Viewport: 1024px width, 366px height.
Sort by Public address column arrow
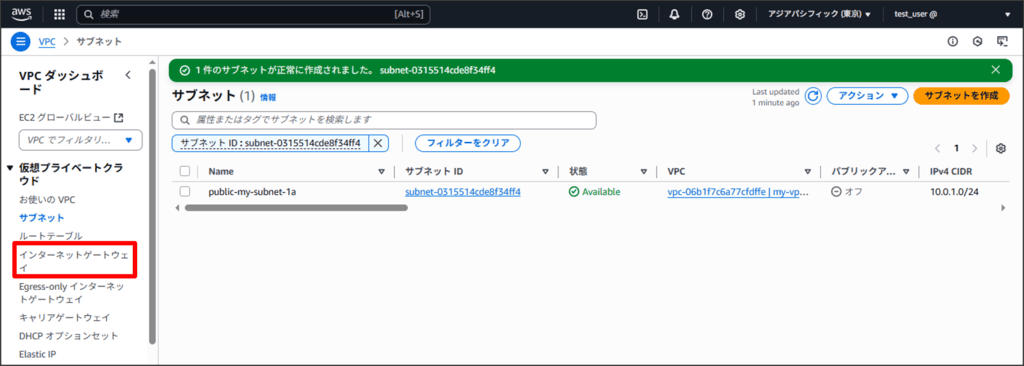pyautogui.click(x=906, y=172)
